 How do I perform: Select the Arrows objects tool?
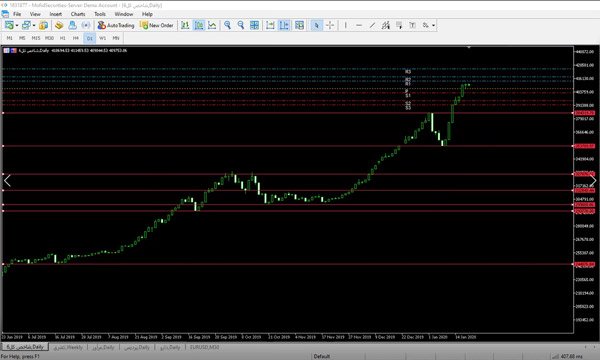(426, 25)
